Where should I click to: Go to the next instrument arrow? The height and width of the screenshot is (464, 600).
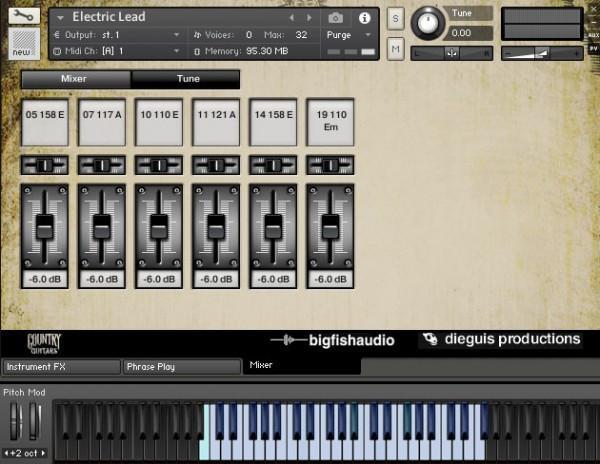[307, 18]
